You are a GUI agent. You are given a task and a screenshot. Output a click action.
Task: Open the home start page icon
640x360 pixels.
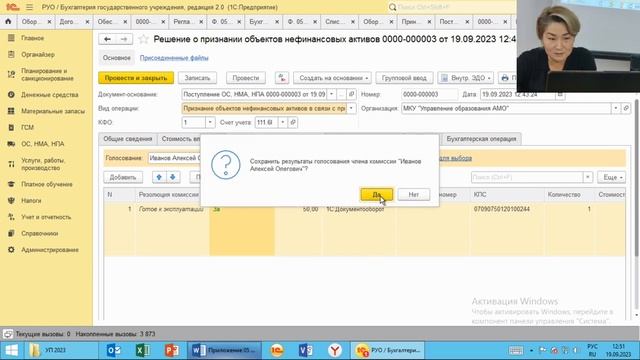pyautogui.click(x=8, y=22)
